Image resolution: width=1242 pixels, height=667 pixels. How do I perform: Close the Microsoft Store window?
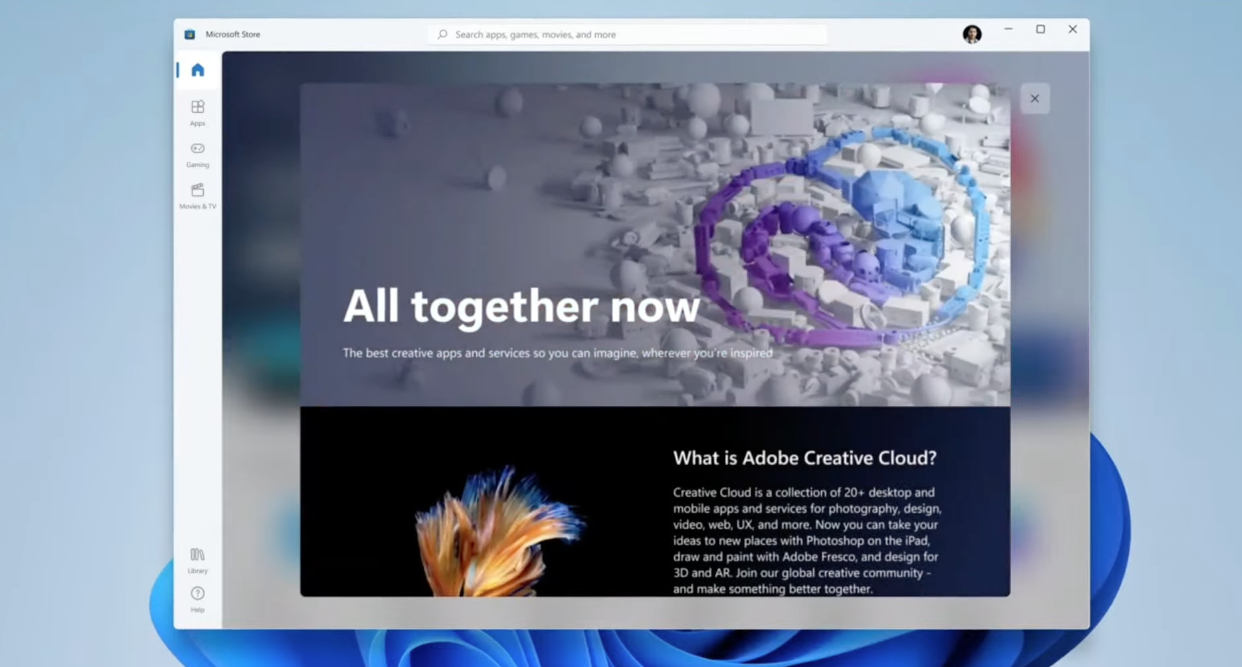pos(1072,30)
